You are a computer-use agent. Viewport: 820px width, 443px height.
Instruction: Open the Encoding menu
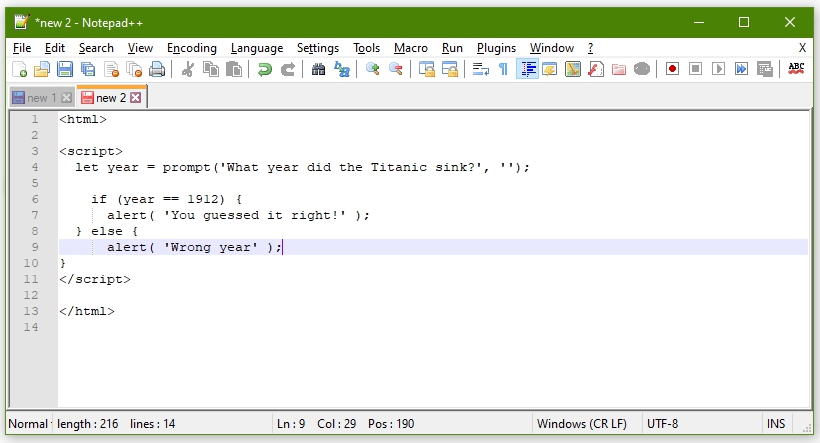pyautogui.click(x=192, y=48)
